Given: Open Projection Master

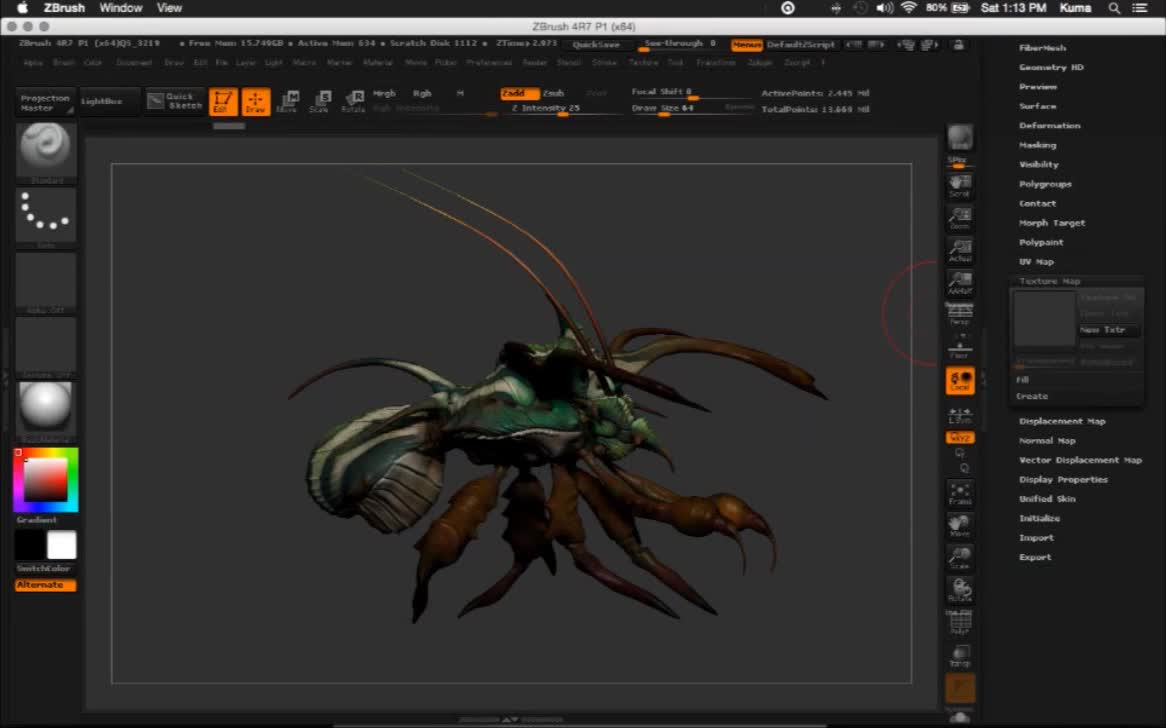Looking at the screenshot, I should 45,102.
